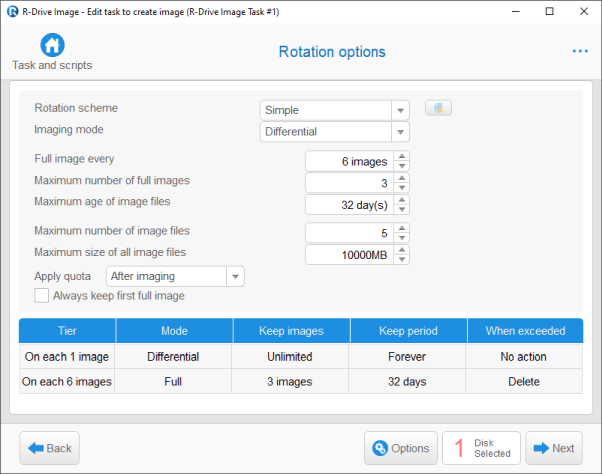Minimize the R-Drive Image window
Screen dimensions: 602x474
516,12
